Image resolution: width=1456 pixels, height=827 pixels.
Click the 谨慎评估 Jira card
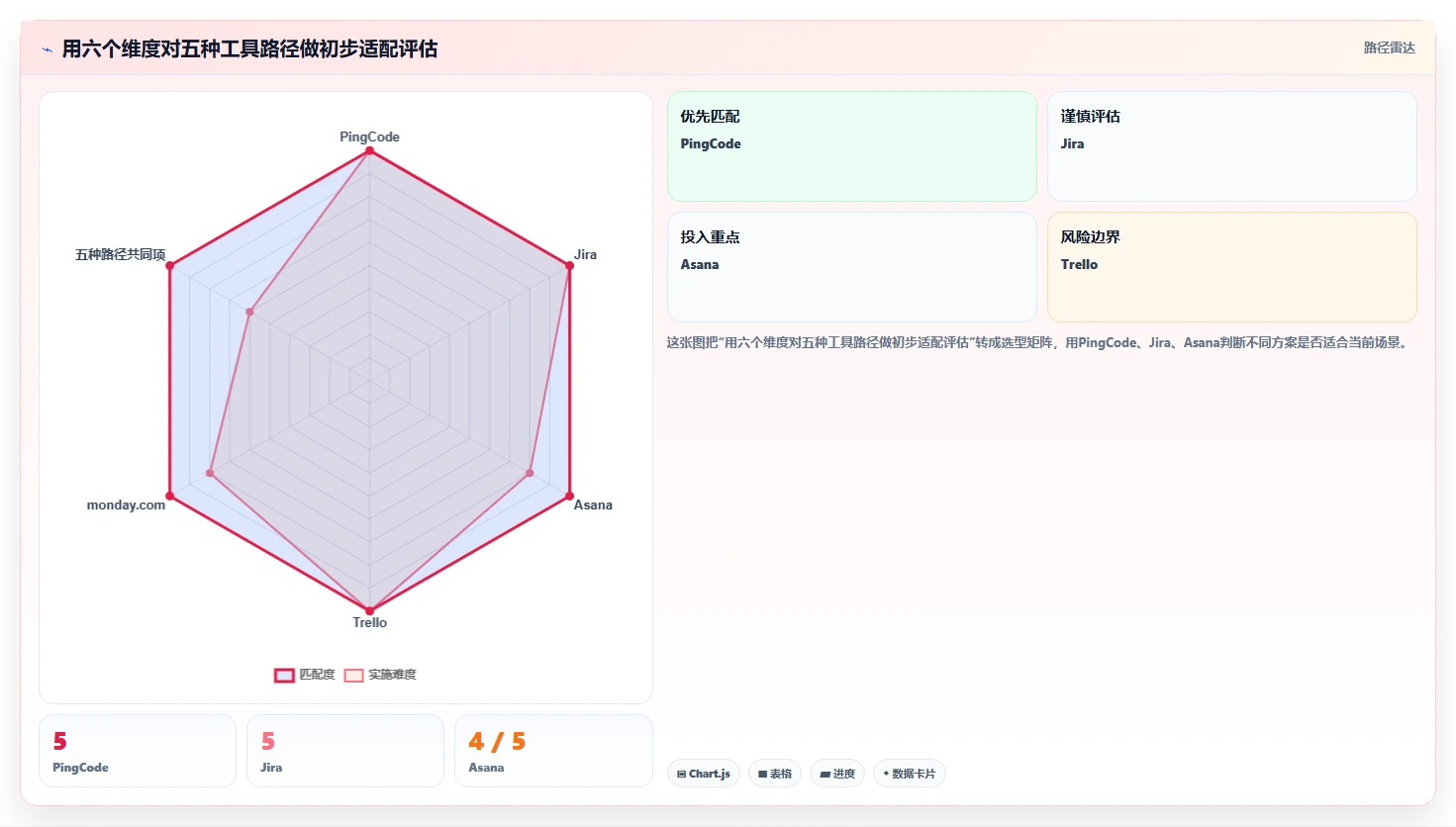coord(1231,146)
